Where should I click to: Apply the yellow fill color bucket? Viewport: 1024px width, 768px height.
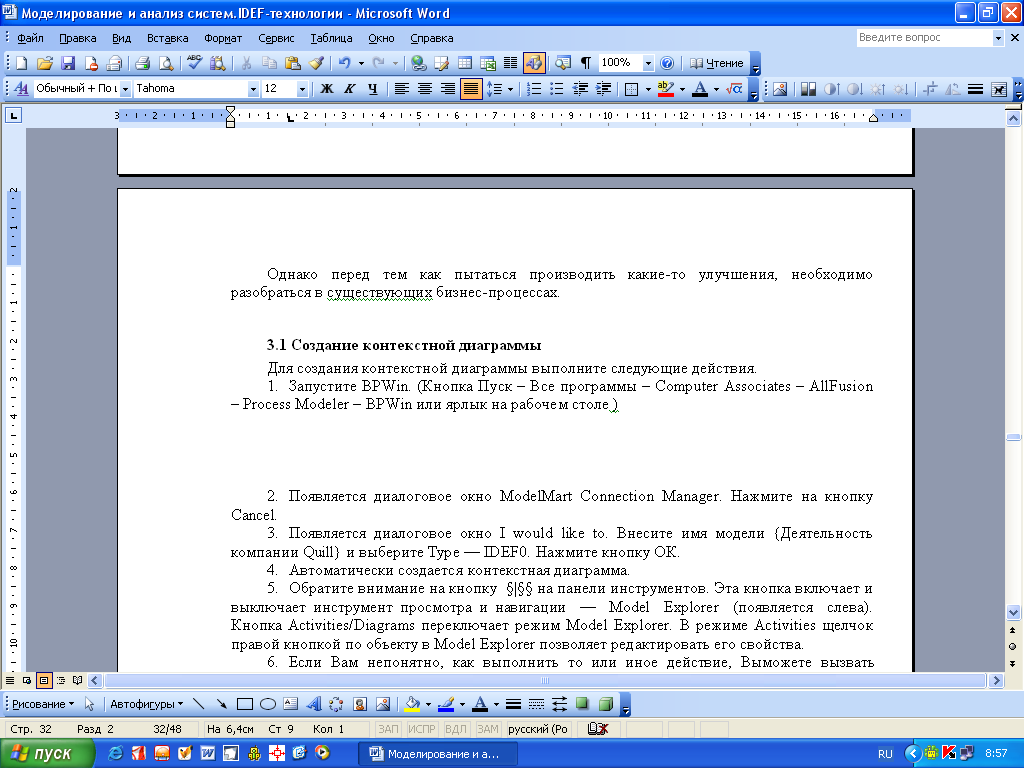coord(412,704)
